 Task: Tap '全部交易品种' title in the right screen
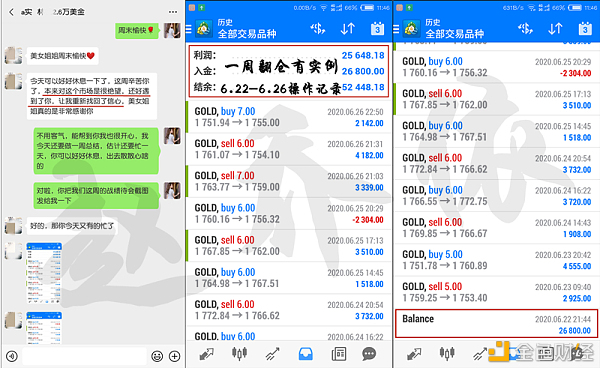(x=455, y=34)
